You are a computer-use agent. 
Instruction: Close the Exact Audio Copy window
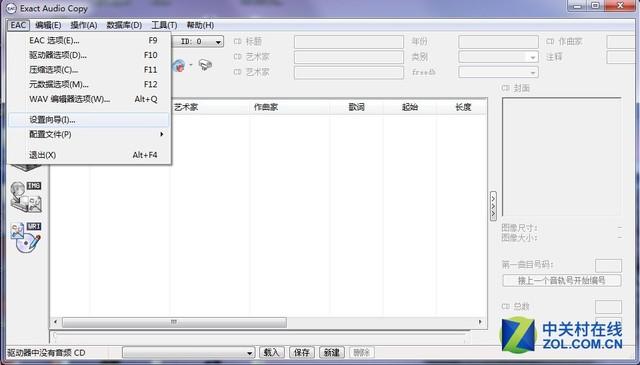point(620,6)
